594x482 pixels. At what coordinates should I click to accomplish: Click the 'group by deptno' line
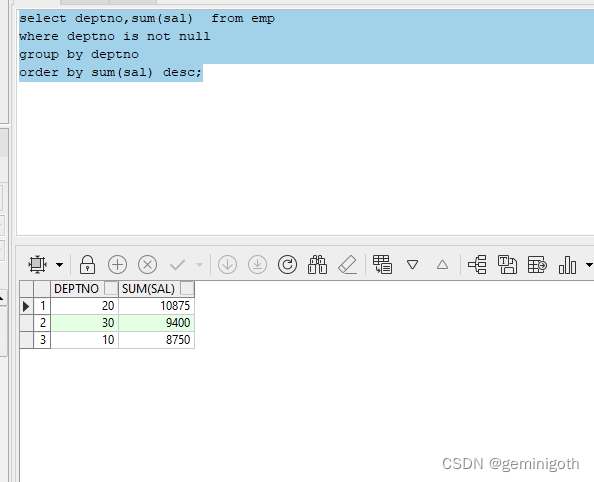coord(79,54)
